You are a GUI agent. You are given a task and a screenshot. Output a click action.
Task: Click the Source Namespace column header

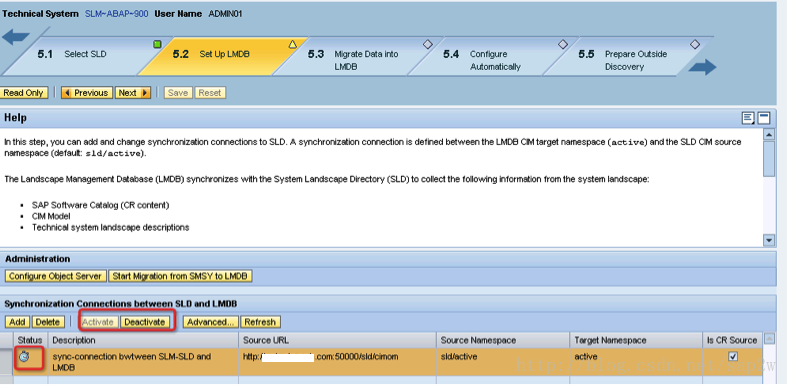[503, 340]
